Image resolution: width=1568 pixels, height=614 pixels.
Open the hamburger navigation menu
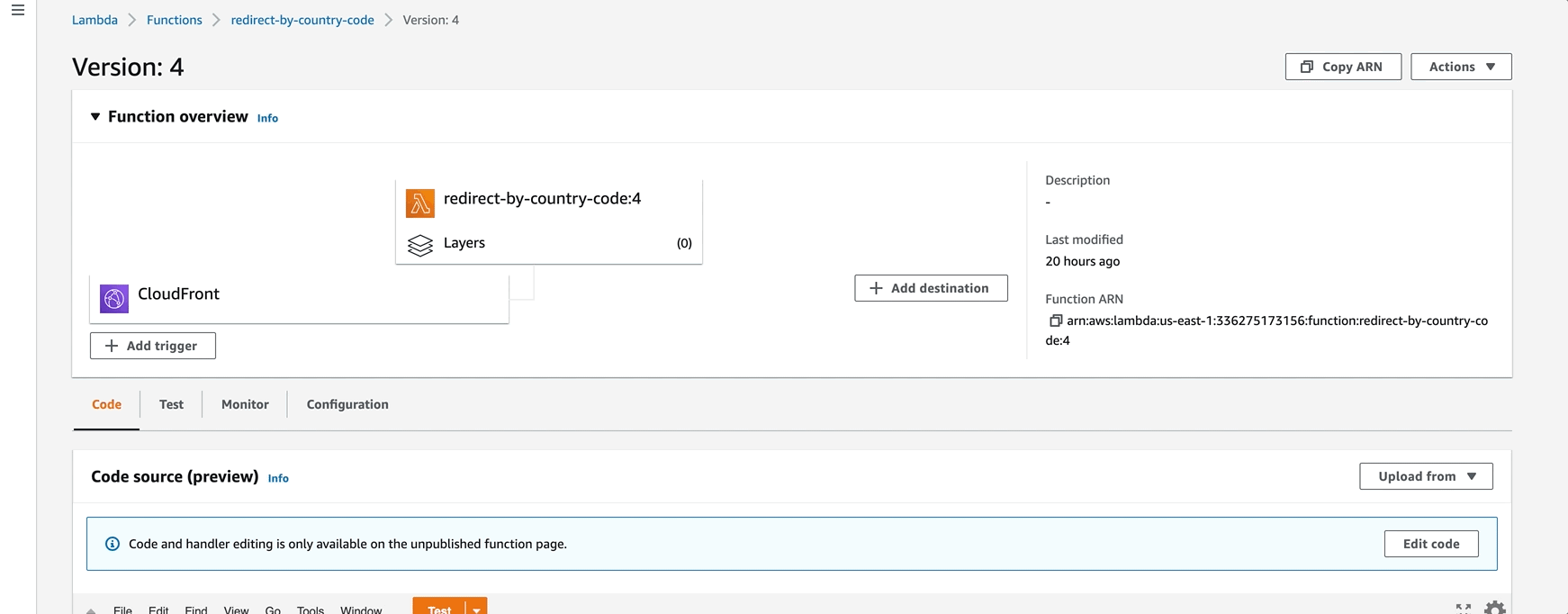[18, 11]
